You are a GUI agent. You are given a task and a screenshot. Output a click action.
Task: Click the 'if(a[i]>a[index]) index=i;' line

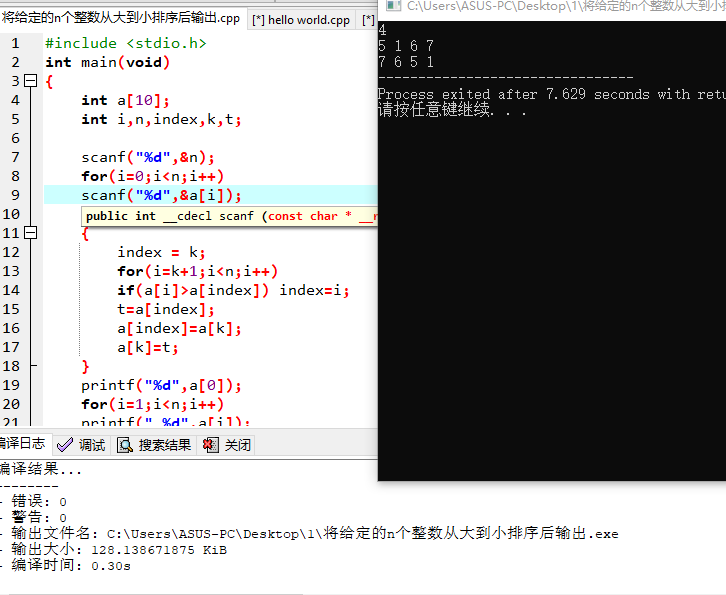233,290
